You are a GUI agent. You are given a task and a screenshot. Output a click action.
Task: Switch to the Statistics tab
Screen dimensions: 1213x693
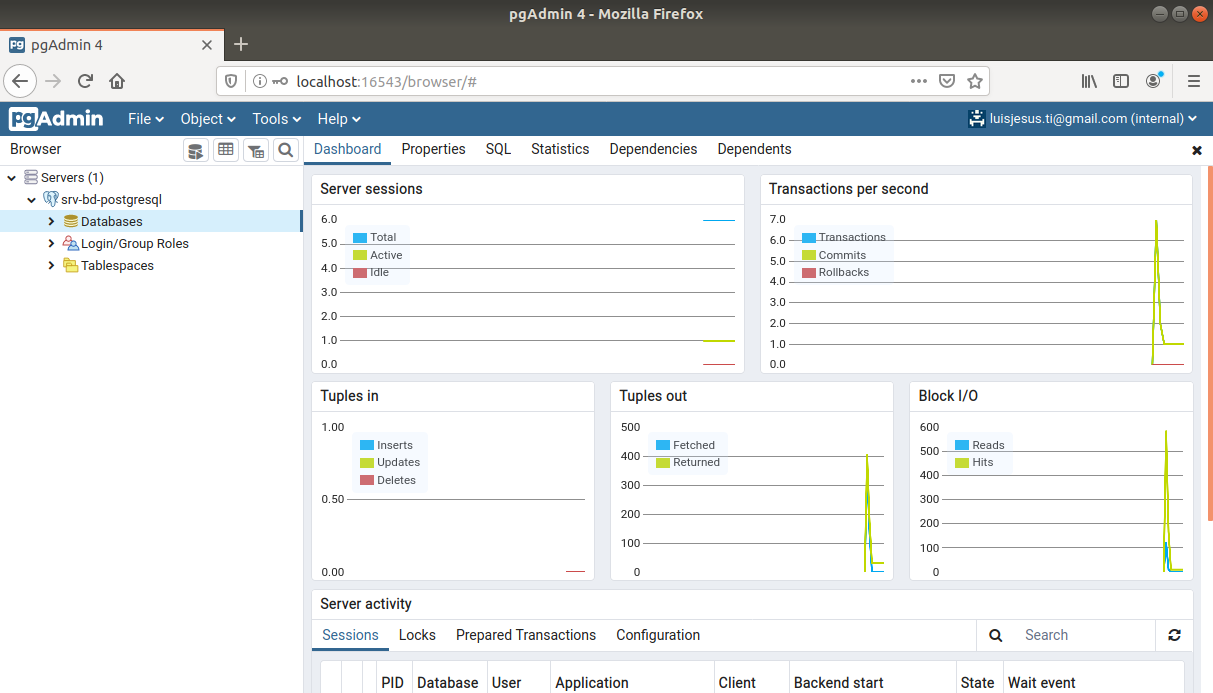click(560, 149)
